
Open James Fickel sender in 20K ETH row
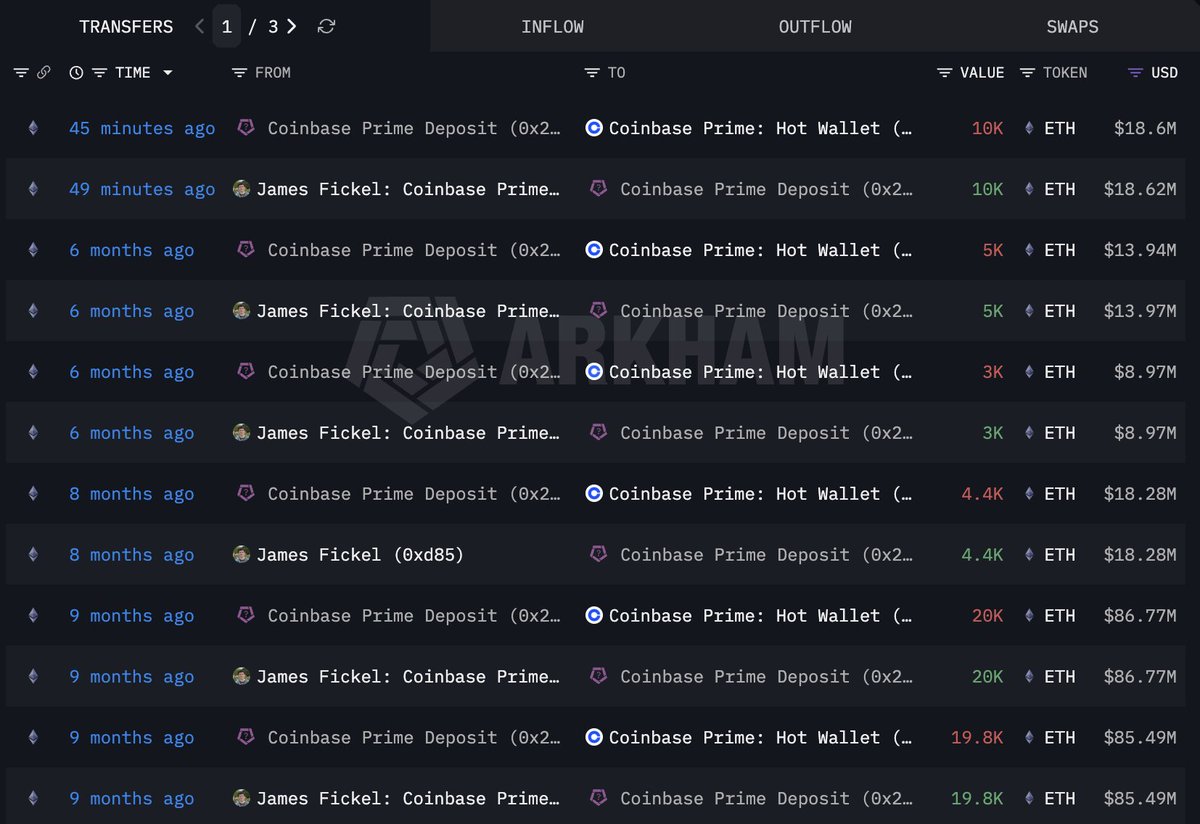pyautogui.click(x=408, y=677)
